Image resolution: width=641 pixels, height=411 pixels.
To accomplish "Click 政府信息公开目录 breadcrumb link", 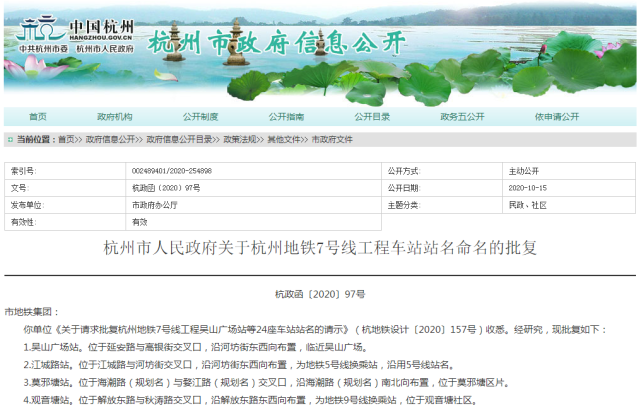I will coord(179,140).
